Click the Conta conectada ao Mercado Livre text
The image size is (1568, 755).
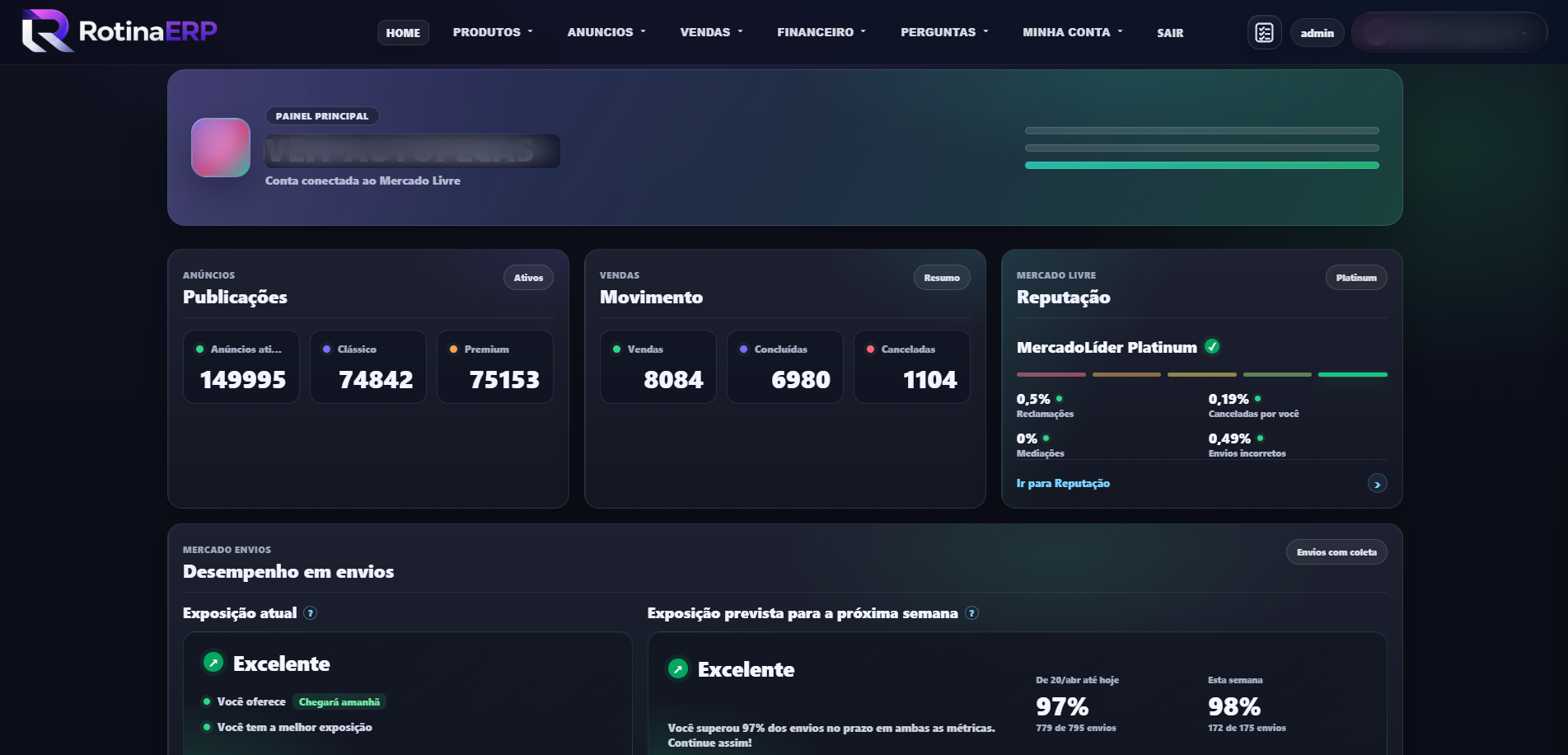(363, 181)
